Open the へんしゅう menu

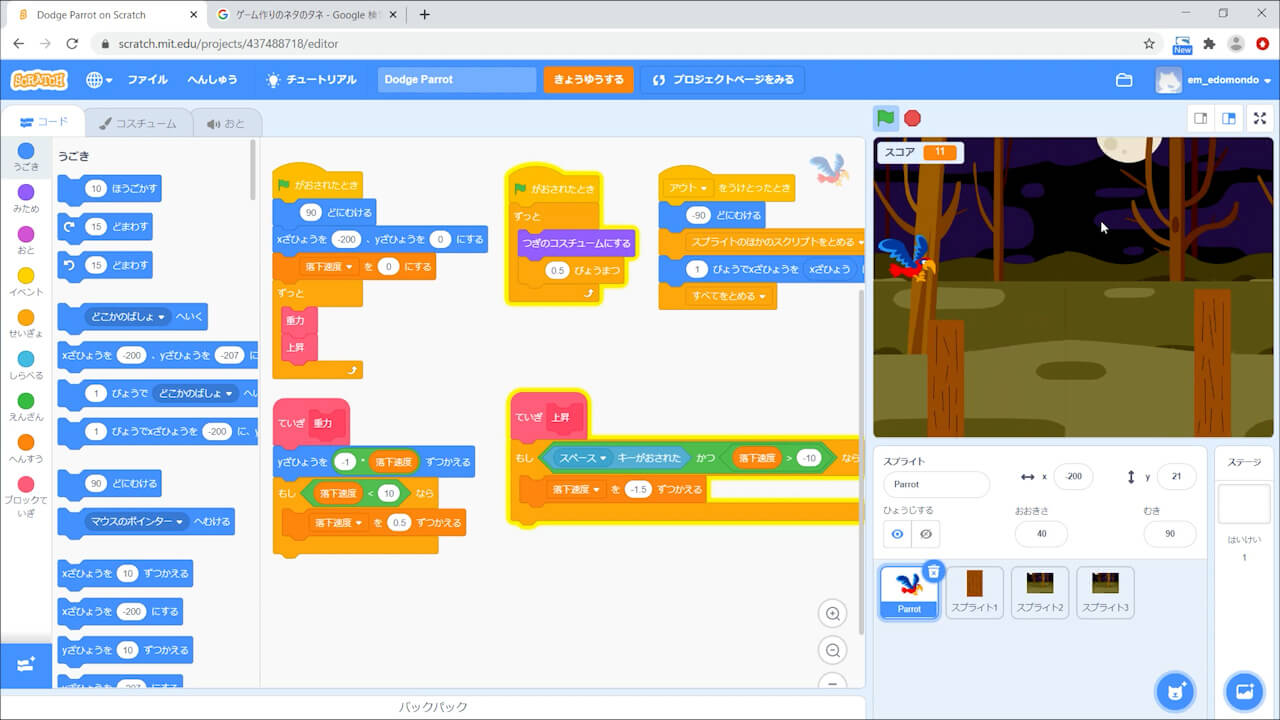click(213, 80)
